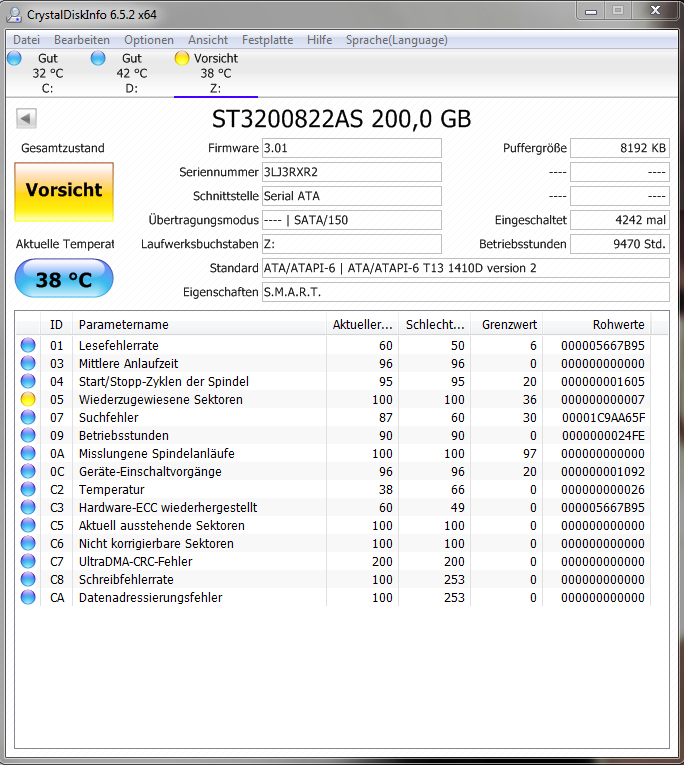Click status orb of Lesefehlerrate row
684x765 pixels.
pos(28,345)
